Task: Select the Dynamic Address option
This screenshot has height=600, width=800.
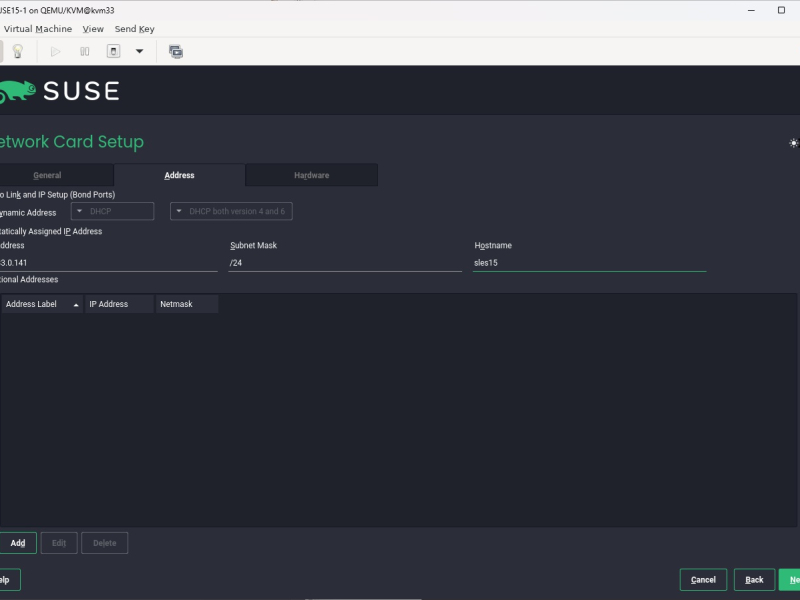Action: (28, 213)
